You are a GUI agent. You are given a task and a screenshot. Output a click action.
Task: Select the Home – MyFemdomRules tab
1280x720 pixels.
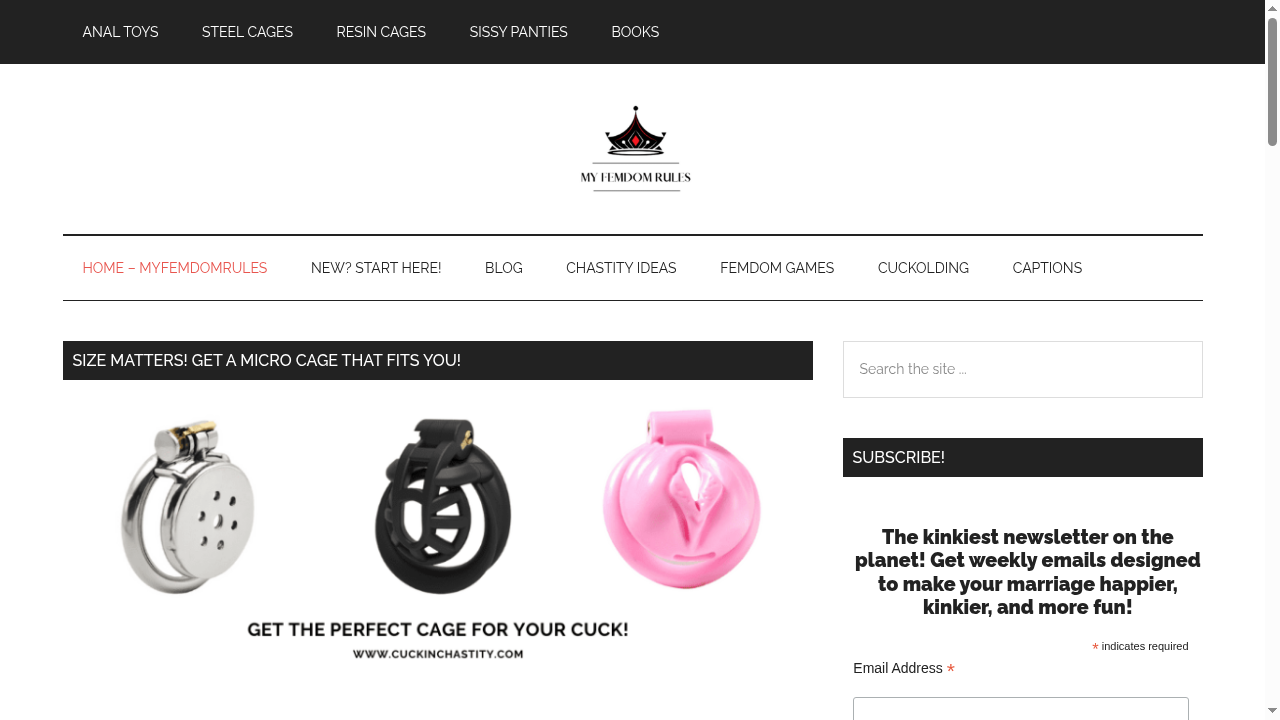coord(175,268)
